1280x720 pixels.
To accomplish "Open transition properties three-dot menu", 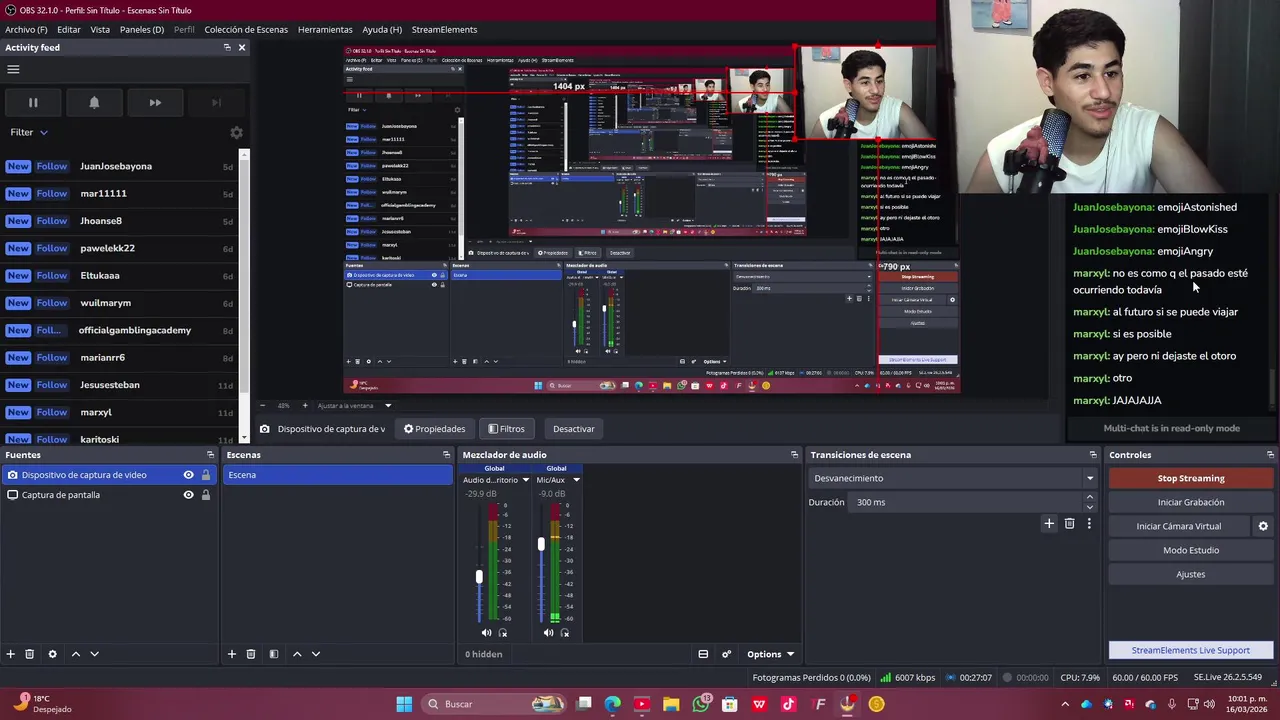I will pyautogui.click(x=1089, y=523).
